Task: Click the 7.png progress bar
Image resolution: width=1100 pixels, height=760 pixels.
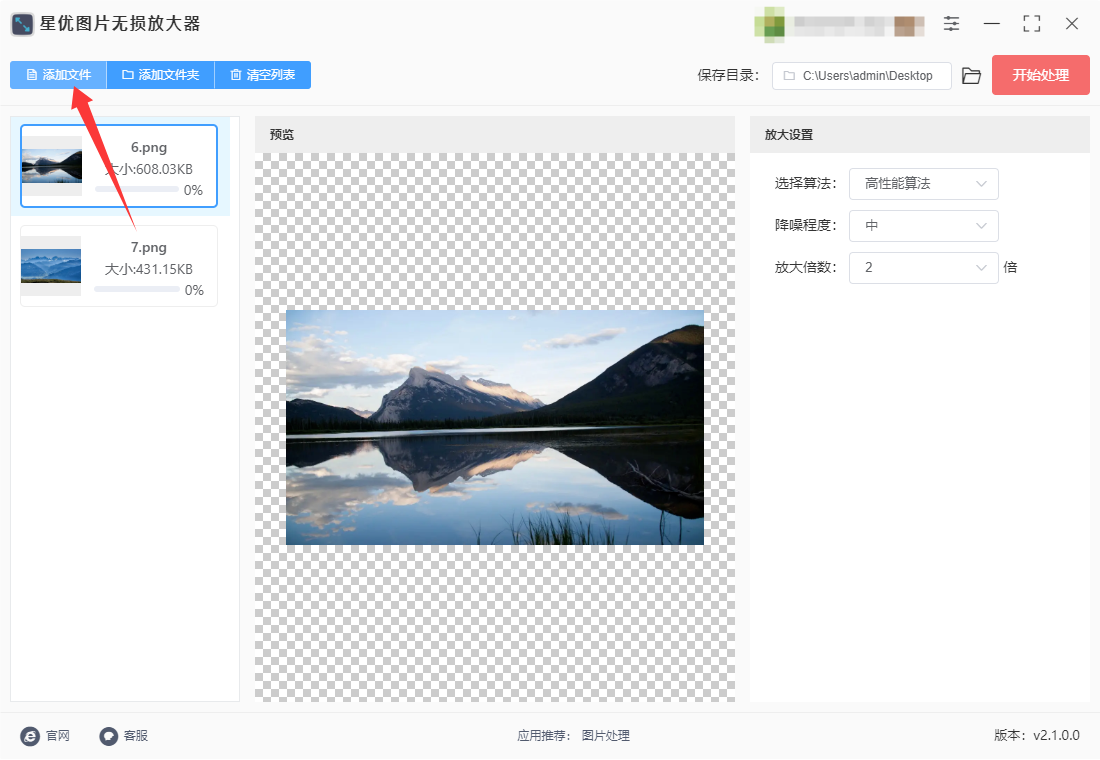Action: [136, 289]
